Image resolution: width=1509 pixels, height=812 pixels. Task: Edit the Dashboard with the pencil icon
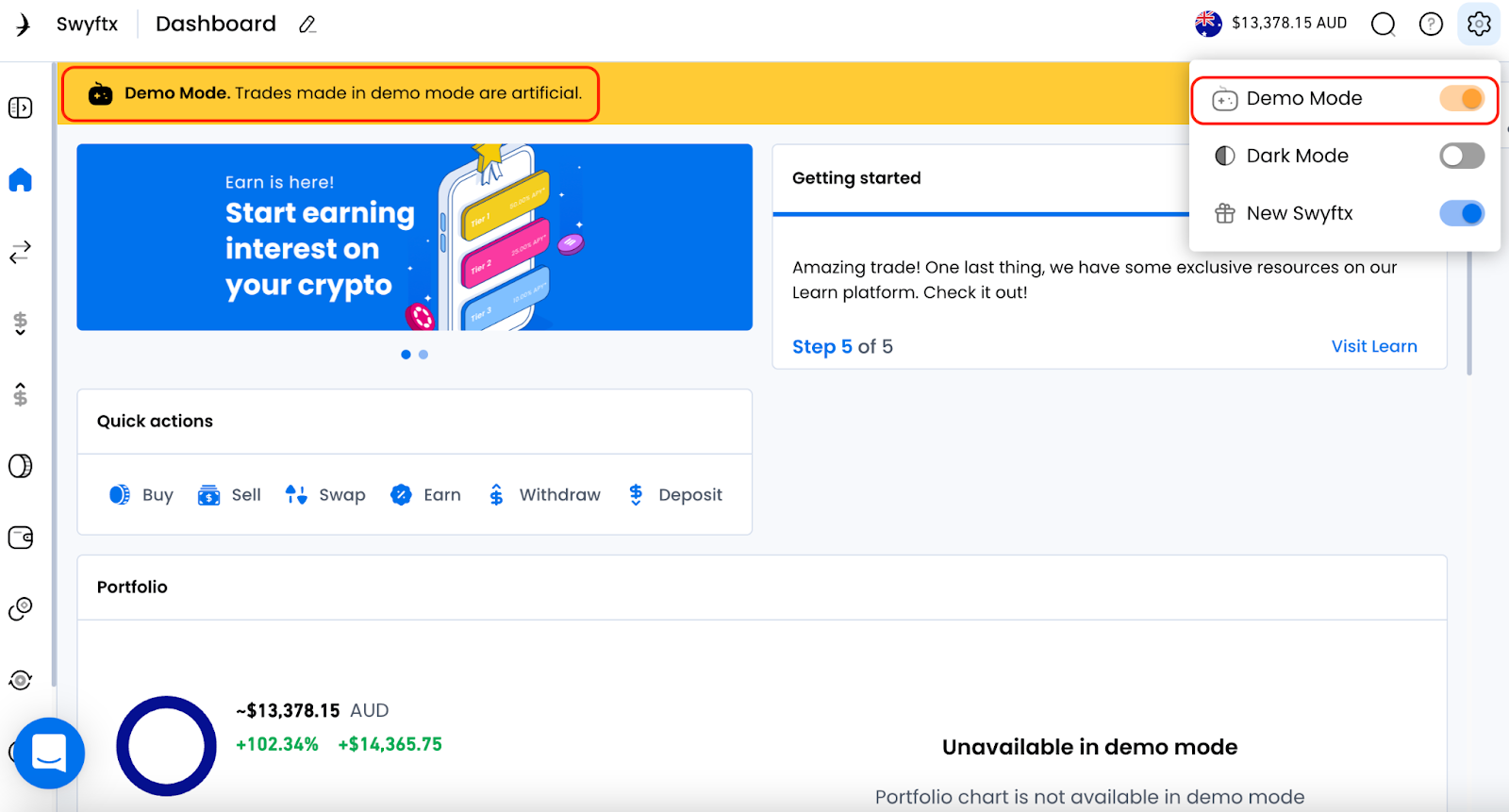click(x=307, y=25)
